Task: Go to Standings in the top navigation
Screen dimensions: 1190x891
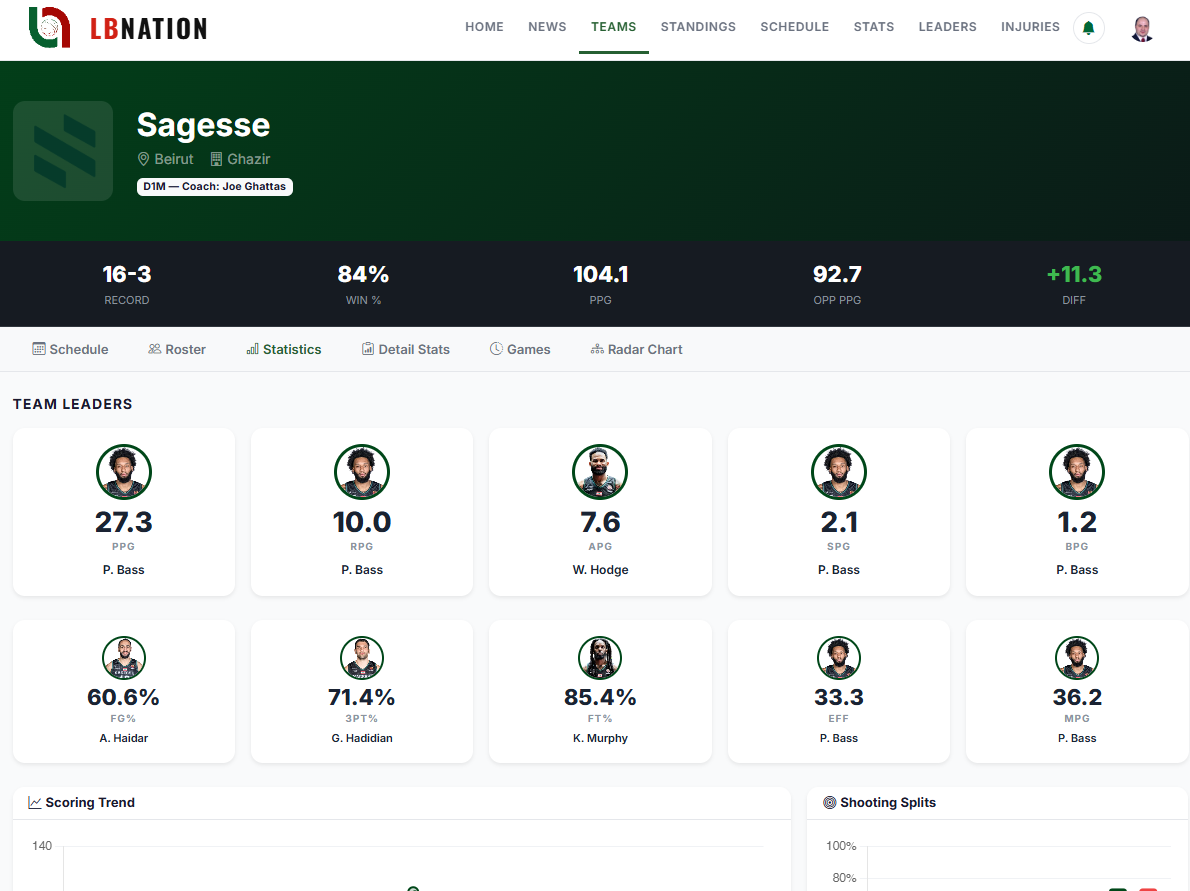Action: (x=698, y=27)
